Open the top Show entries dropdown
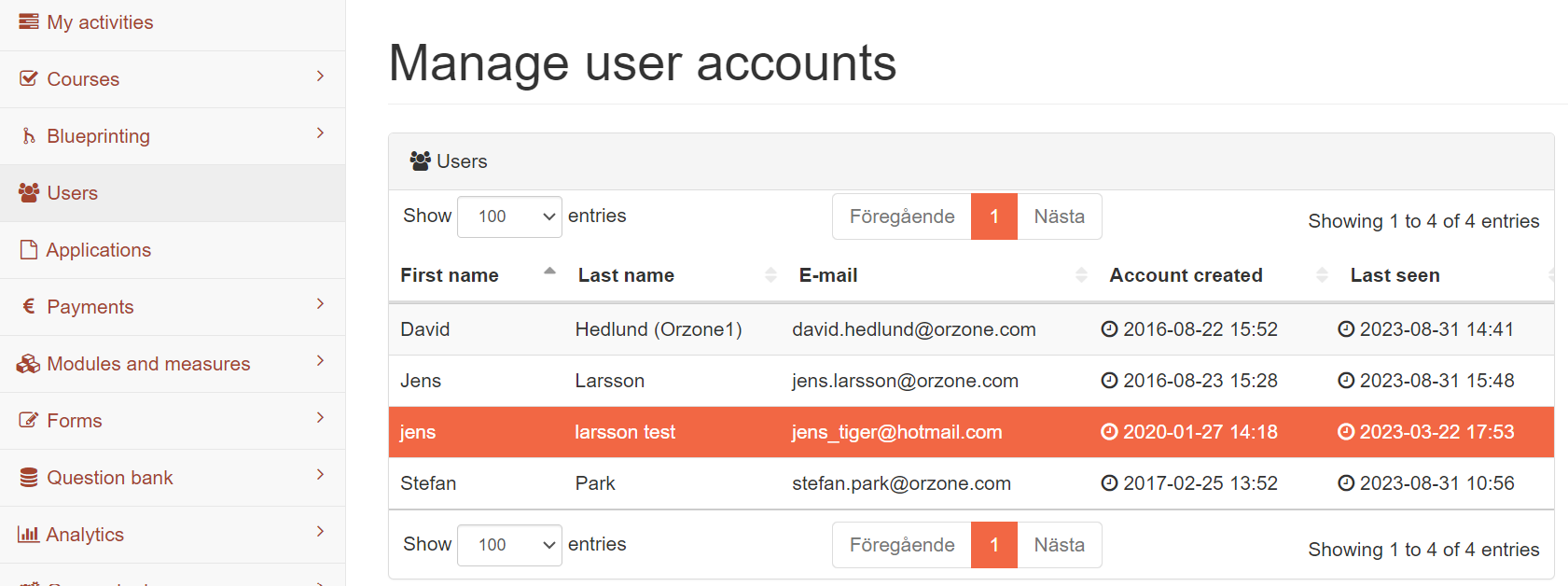This screenshot has height=586, width=1568. 509,216
